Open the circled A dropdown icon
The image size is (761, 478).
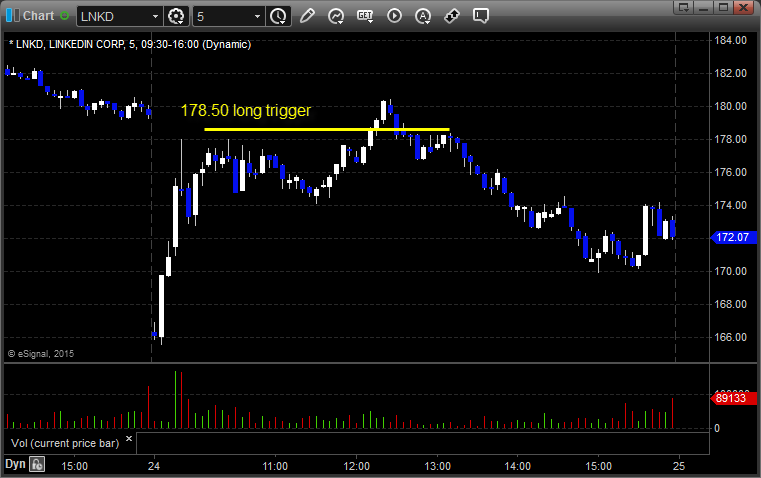(423, 16)
